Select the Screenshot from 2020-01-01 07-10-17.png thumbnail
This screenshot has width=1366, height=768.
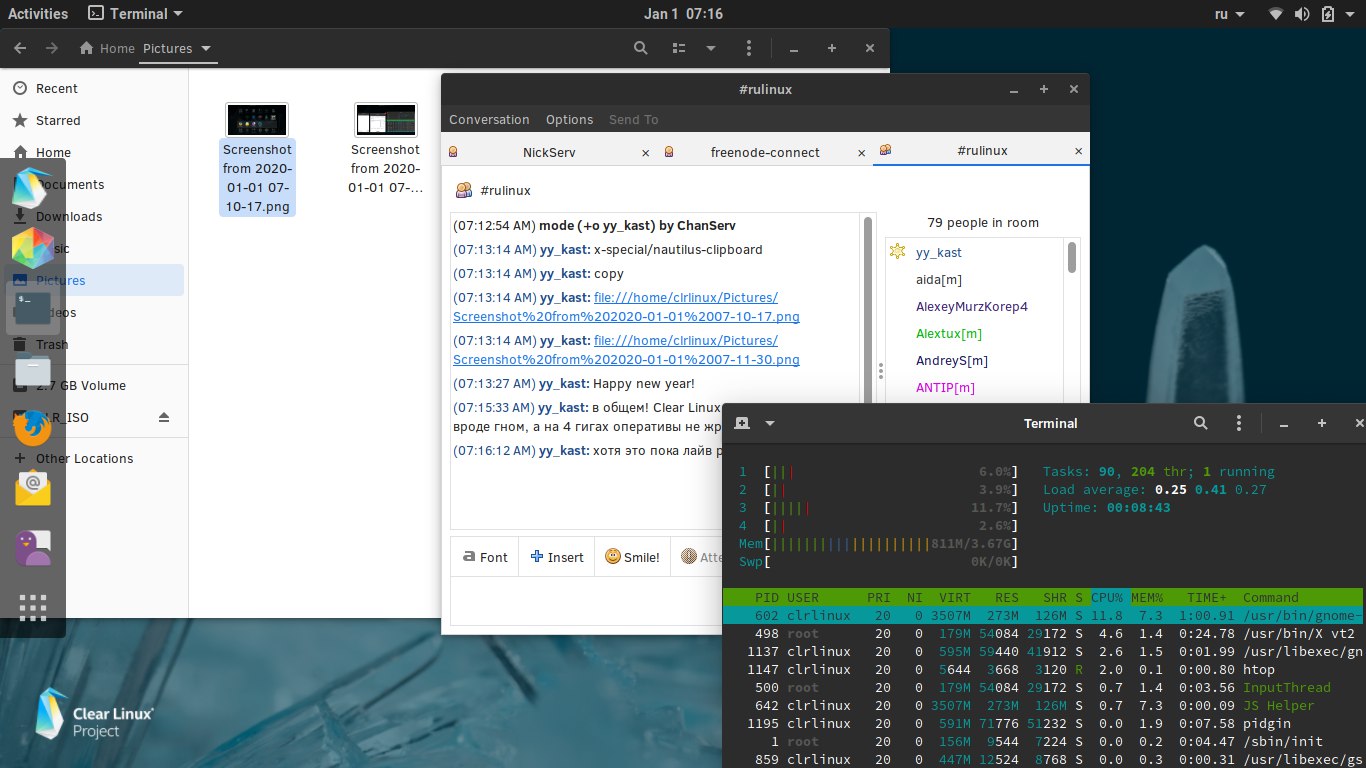point(257,120)
